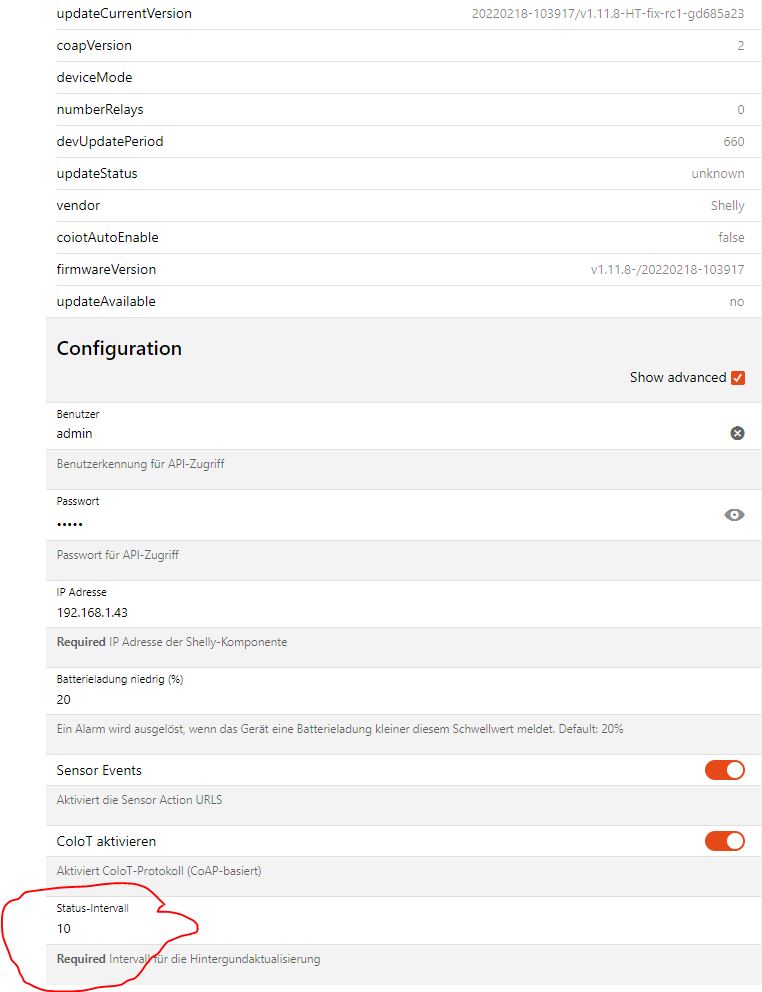
Task: Click the IP Adresse field
Action: pyautogui.click(x=380, y=612)
